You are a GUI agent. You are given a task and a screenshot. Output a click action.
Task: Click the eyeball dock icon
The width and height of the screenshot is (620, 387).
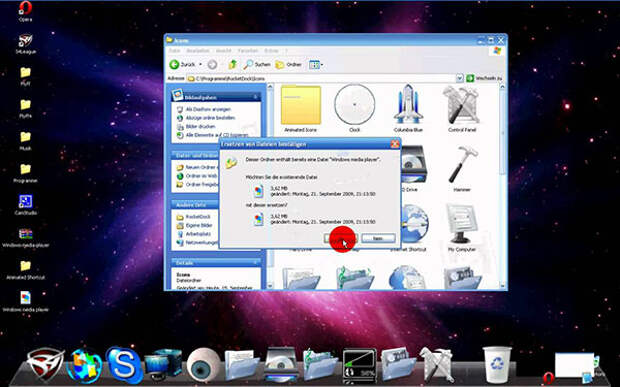[203, 365]
